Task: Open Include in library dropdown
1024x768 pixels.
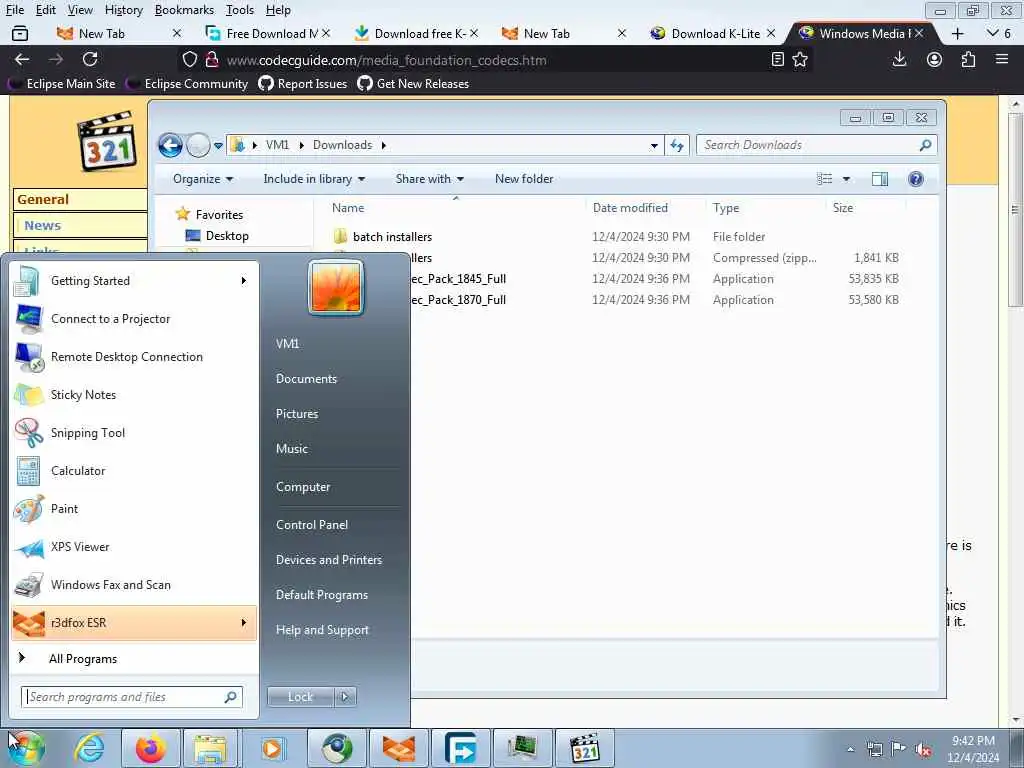Action: [x=314, y=179]
